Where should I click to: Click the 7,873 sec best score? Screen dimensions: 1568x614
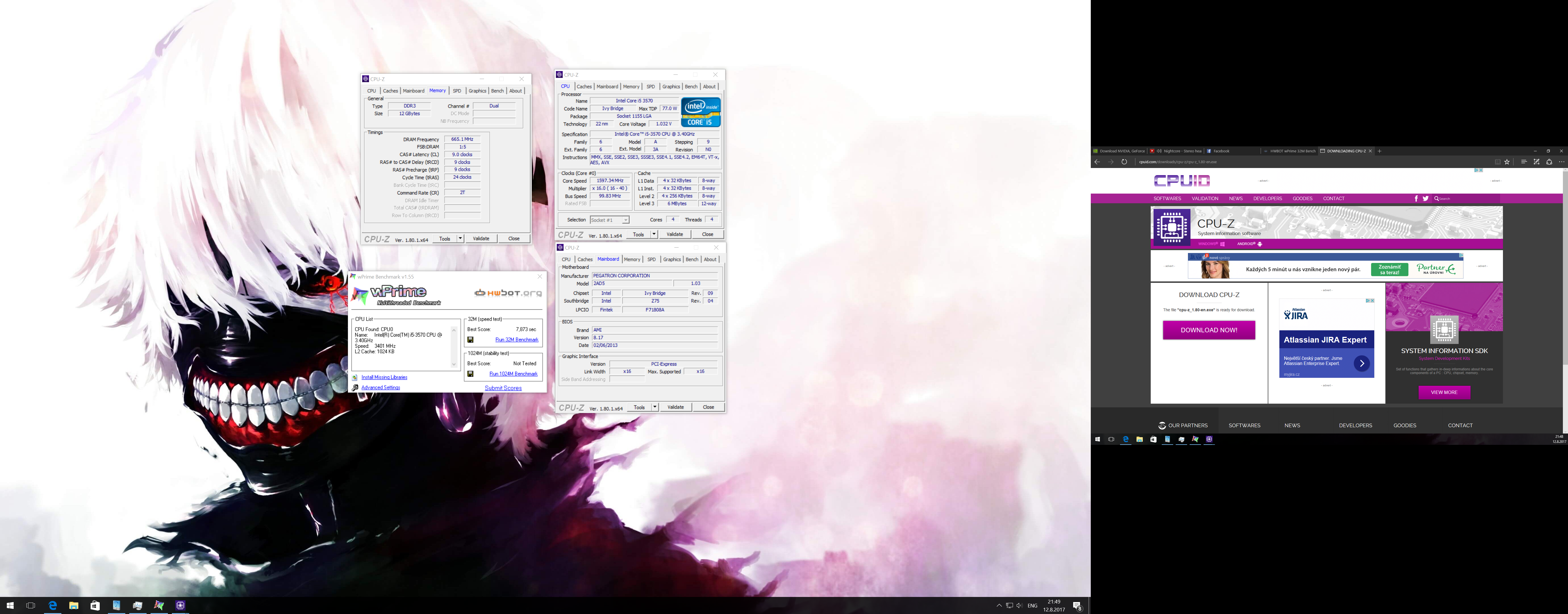coord(525,329)
